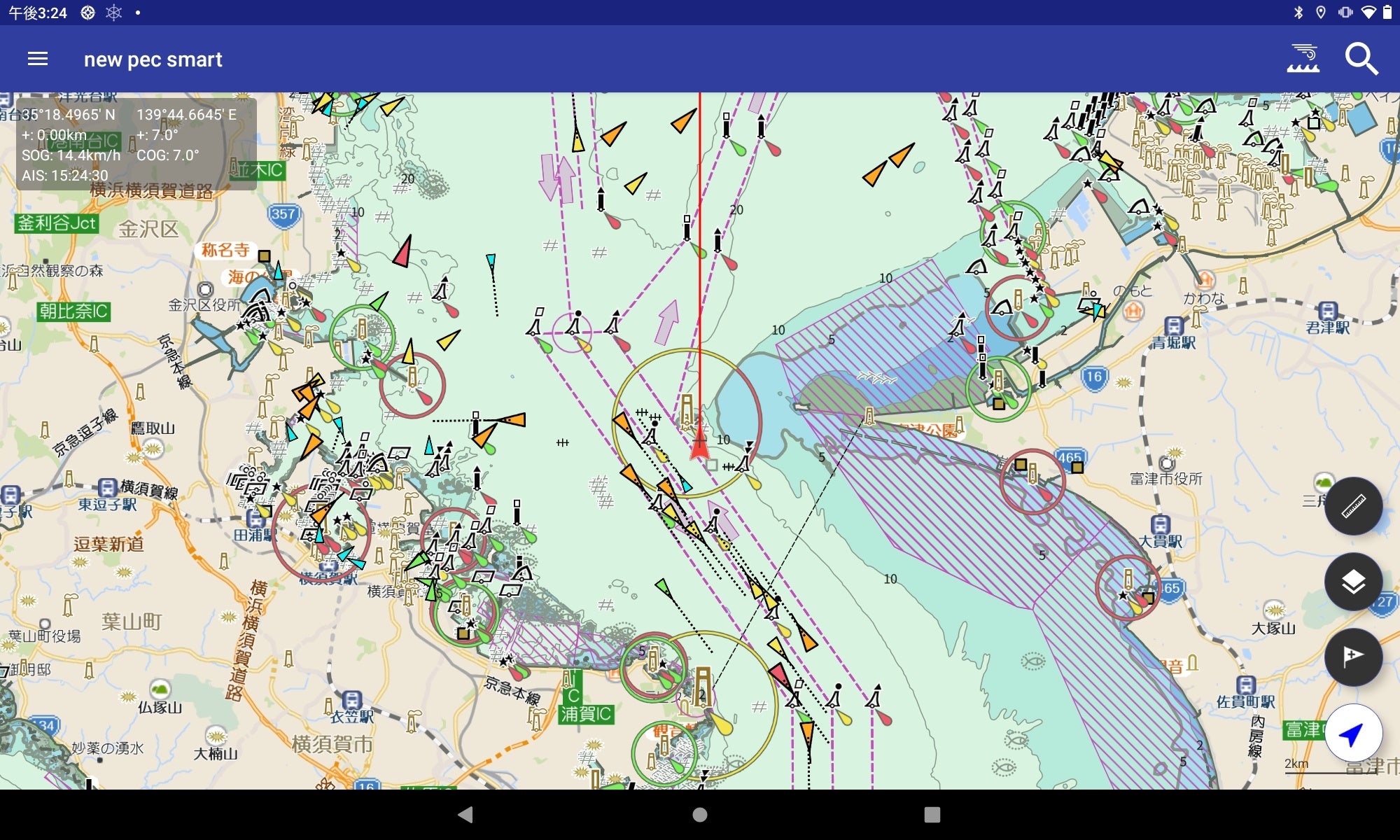Tap the position and speed info panel

point(136,144)
